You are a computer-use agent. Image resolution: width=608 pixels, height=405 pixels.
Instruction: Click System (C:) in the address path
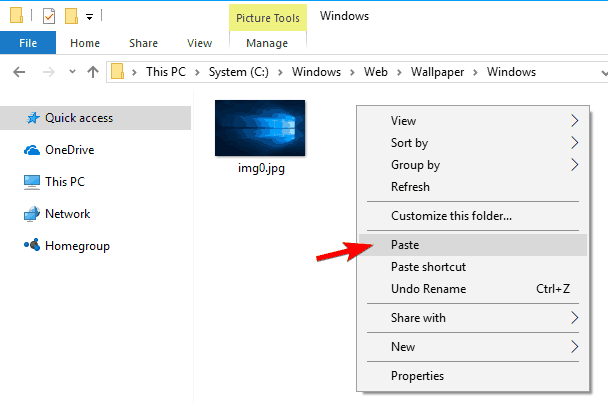pos(238,72)
